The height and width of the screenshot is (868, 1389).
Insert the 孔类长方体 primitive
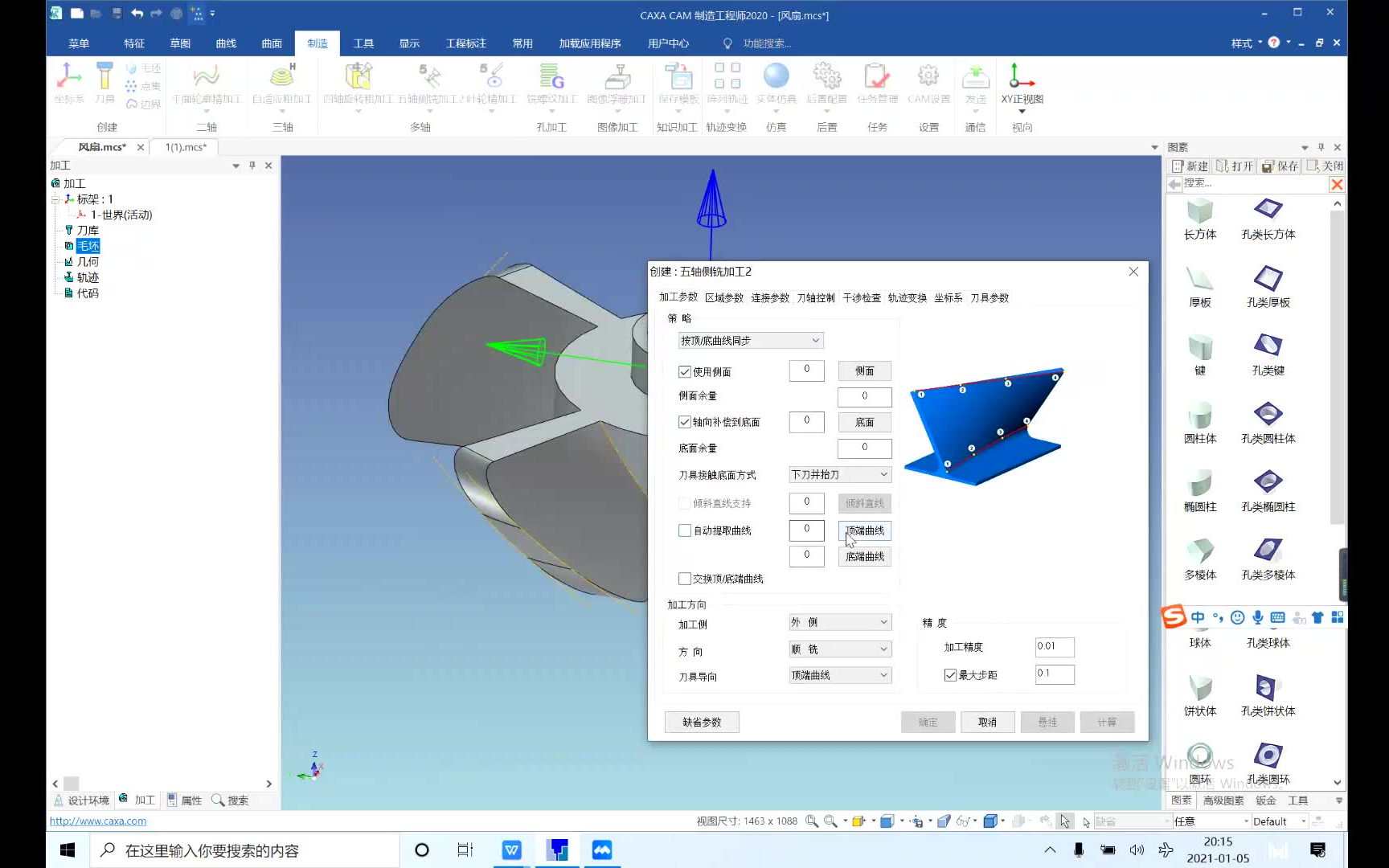1268,219
